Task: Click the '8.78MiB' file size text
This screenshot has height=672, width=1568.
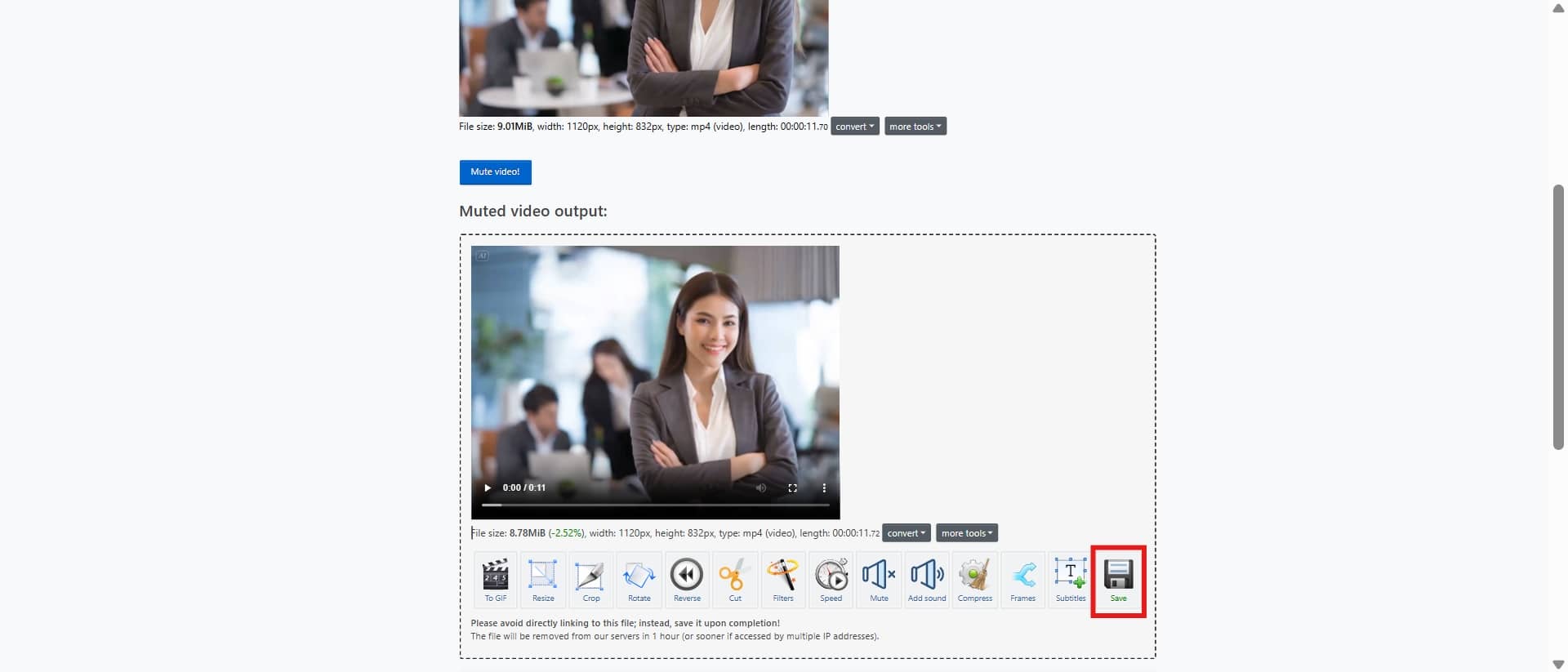Action: tap(528, 533)
